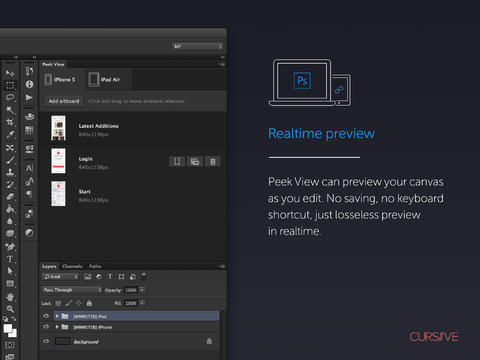480x360 pixels.
Task: Select the Pen tool
Action: click(10, 247)
